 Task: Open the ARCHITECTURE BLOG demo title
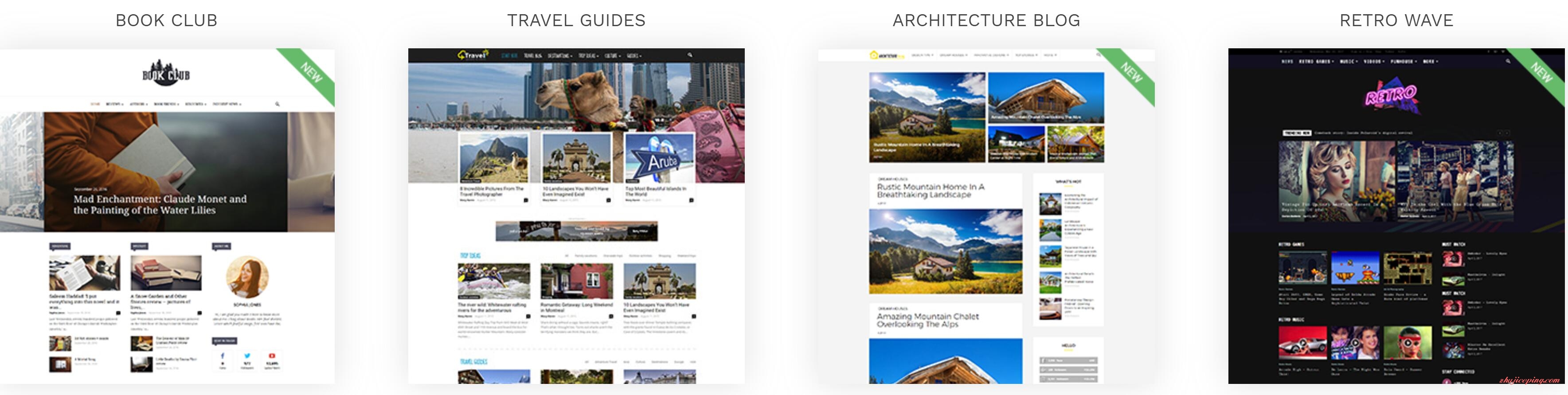pyautogui.click(x=986, y=21)
